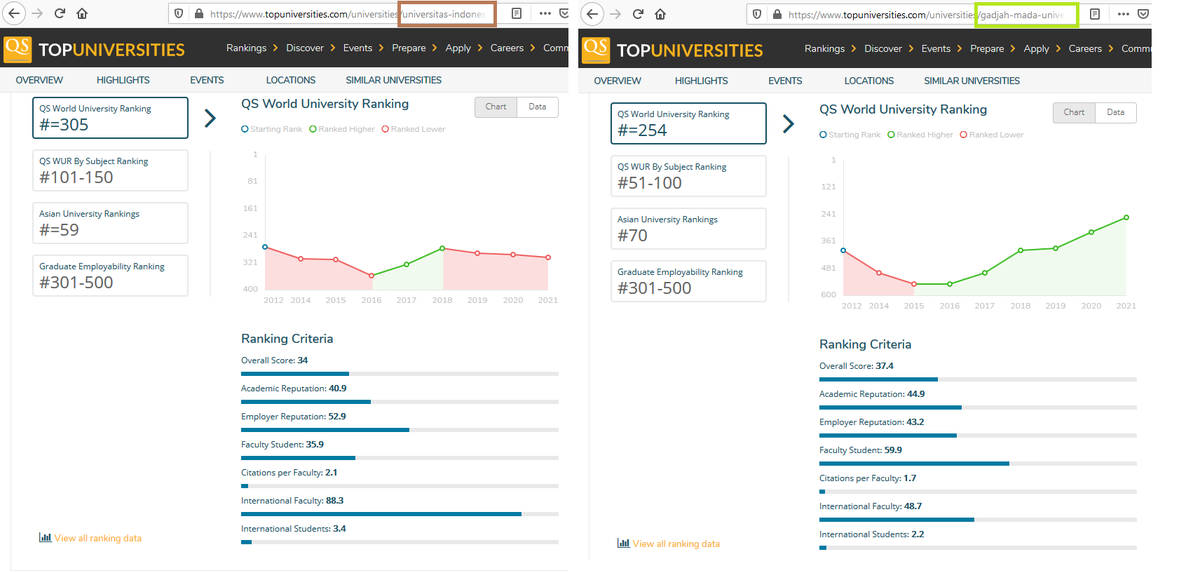Click Pocket icon in right browser
1200x573 pixels.
(x=1143, y=14)
